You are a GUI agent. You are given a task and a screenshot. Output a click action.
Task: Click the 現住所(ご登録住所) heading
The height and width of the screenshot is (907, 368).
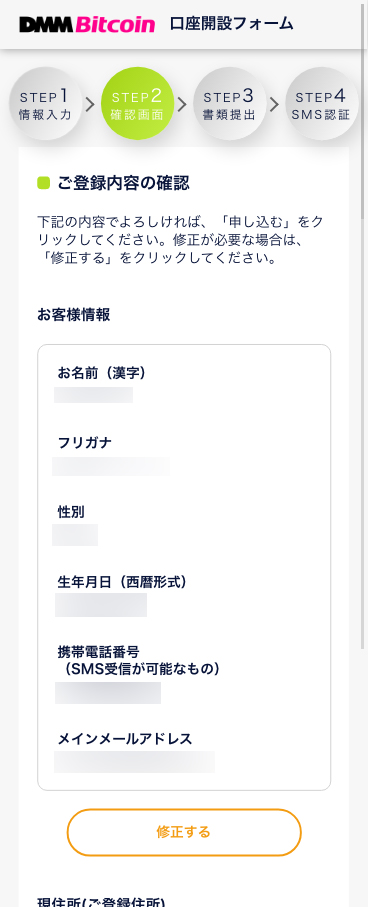click(x=101, y=901)
